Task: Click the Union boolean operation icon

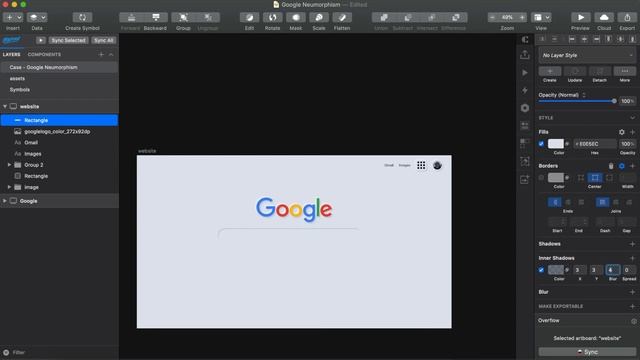Action: click(384, 17)
